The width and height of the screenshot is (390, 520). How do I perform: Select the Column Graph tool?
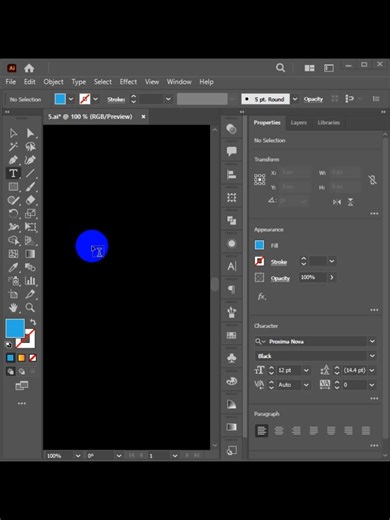(30, 281)
